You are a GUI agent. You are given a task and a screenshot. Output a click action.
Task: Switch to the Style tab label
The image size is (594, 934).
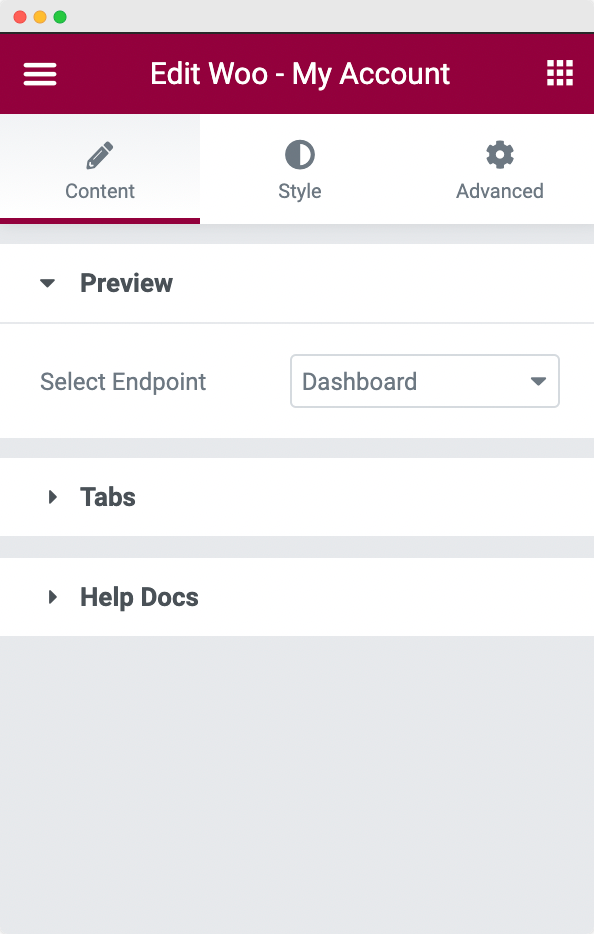click(x=300, y=191)
